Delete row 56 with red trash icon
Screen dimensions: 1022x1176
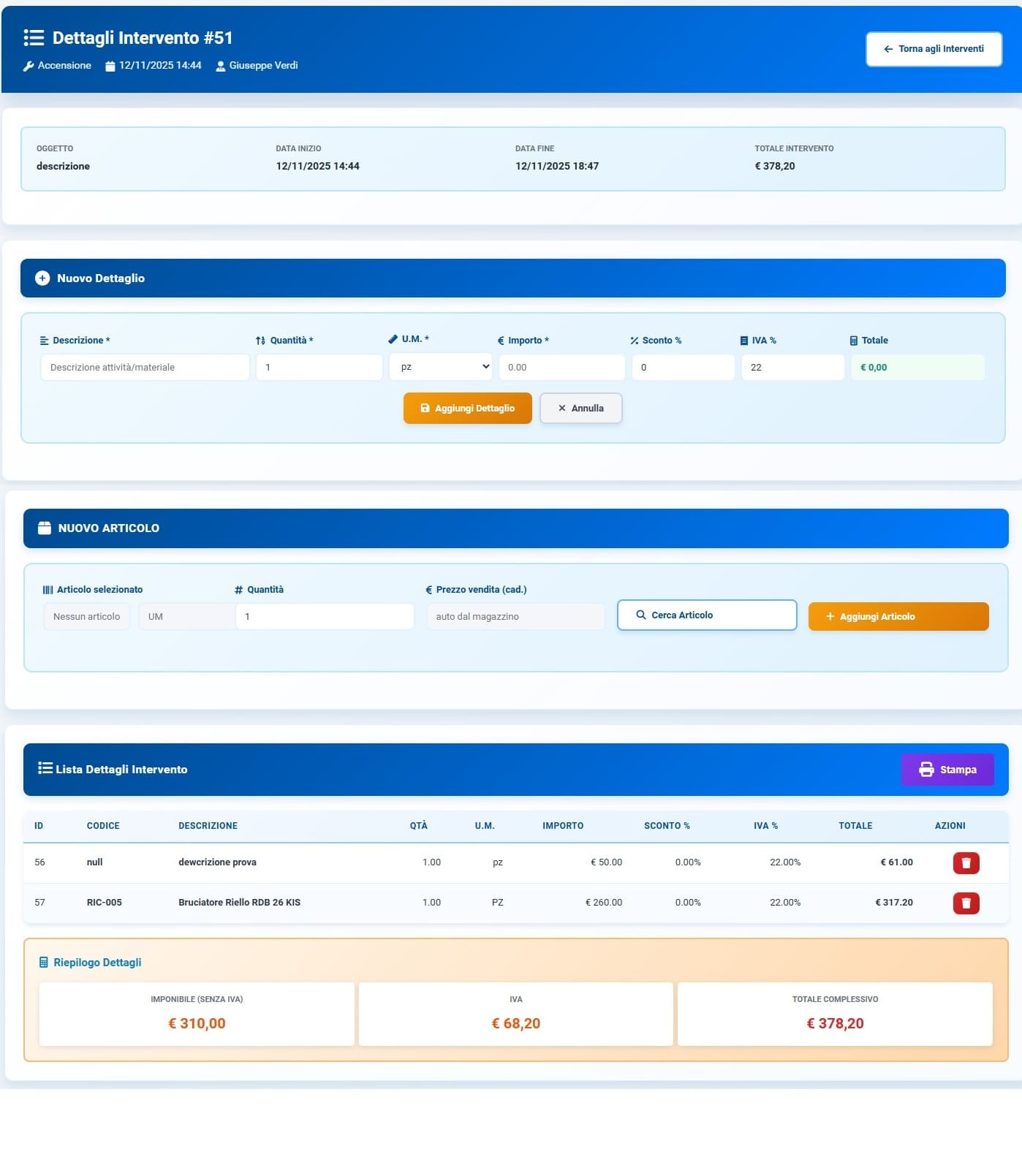click(965, 862)
